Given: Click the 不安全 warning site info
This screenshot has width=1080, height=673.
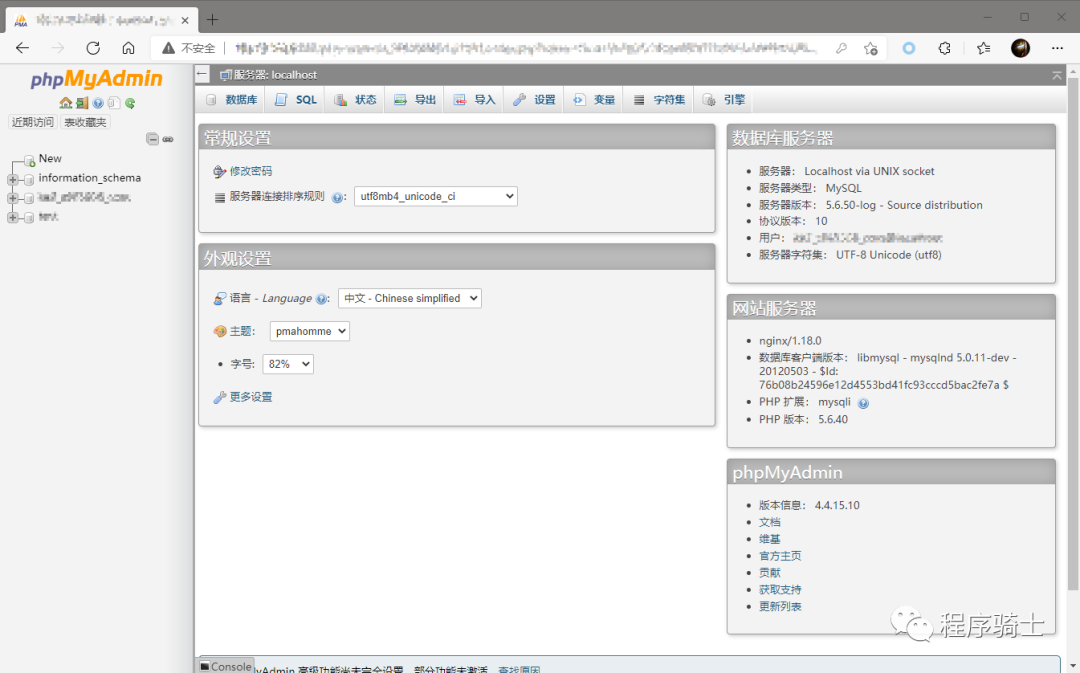Looking at the screenshot, I should coord(189,48).
